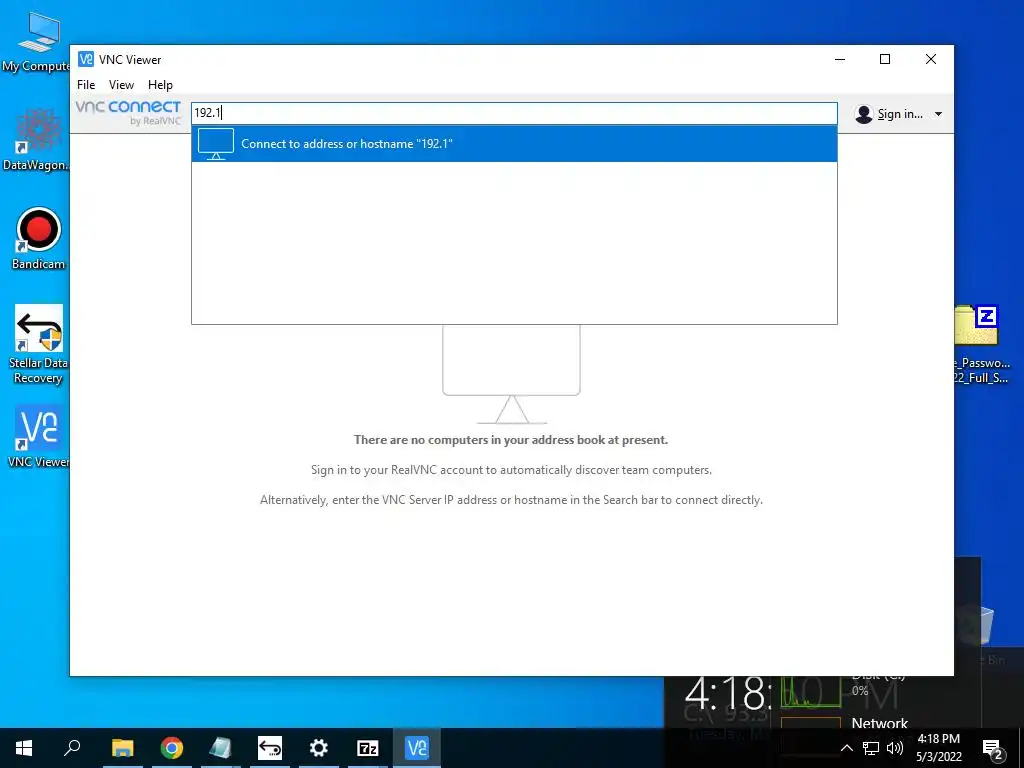
Task: Open Settings gear on the taskbar
Action: click(319, 748)
